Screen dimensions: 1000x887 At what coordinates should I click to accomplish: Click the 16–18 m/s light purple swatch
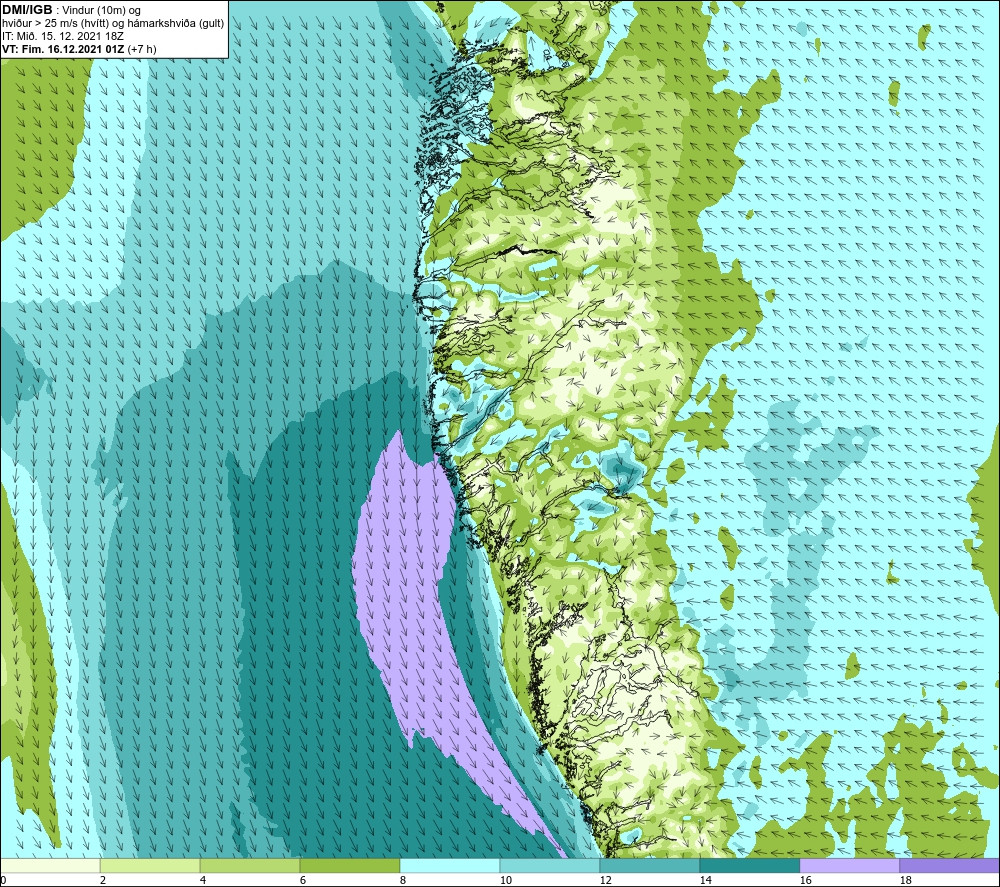point(849,866)
